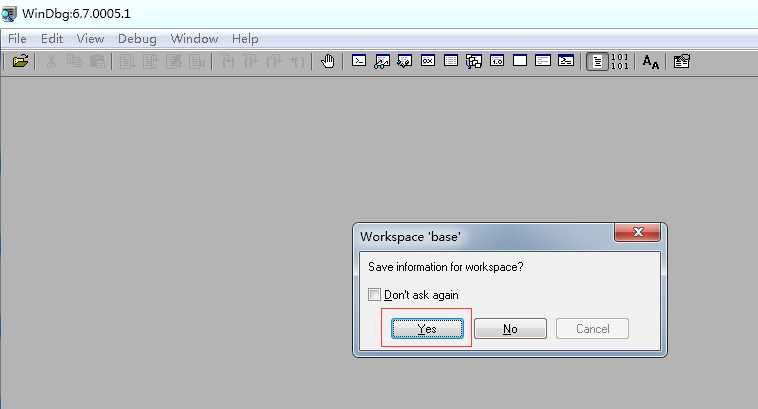758x409 pixels.
Task: Show the Call Stack window icon
Action: (474, 61)
